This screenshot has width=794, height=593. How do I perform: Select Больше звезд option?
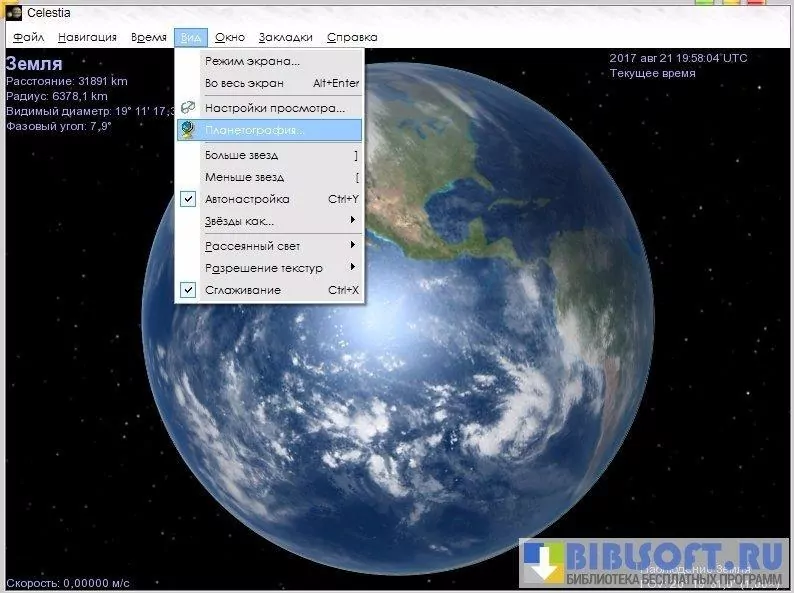(x=241, y=156)
